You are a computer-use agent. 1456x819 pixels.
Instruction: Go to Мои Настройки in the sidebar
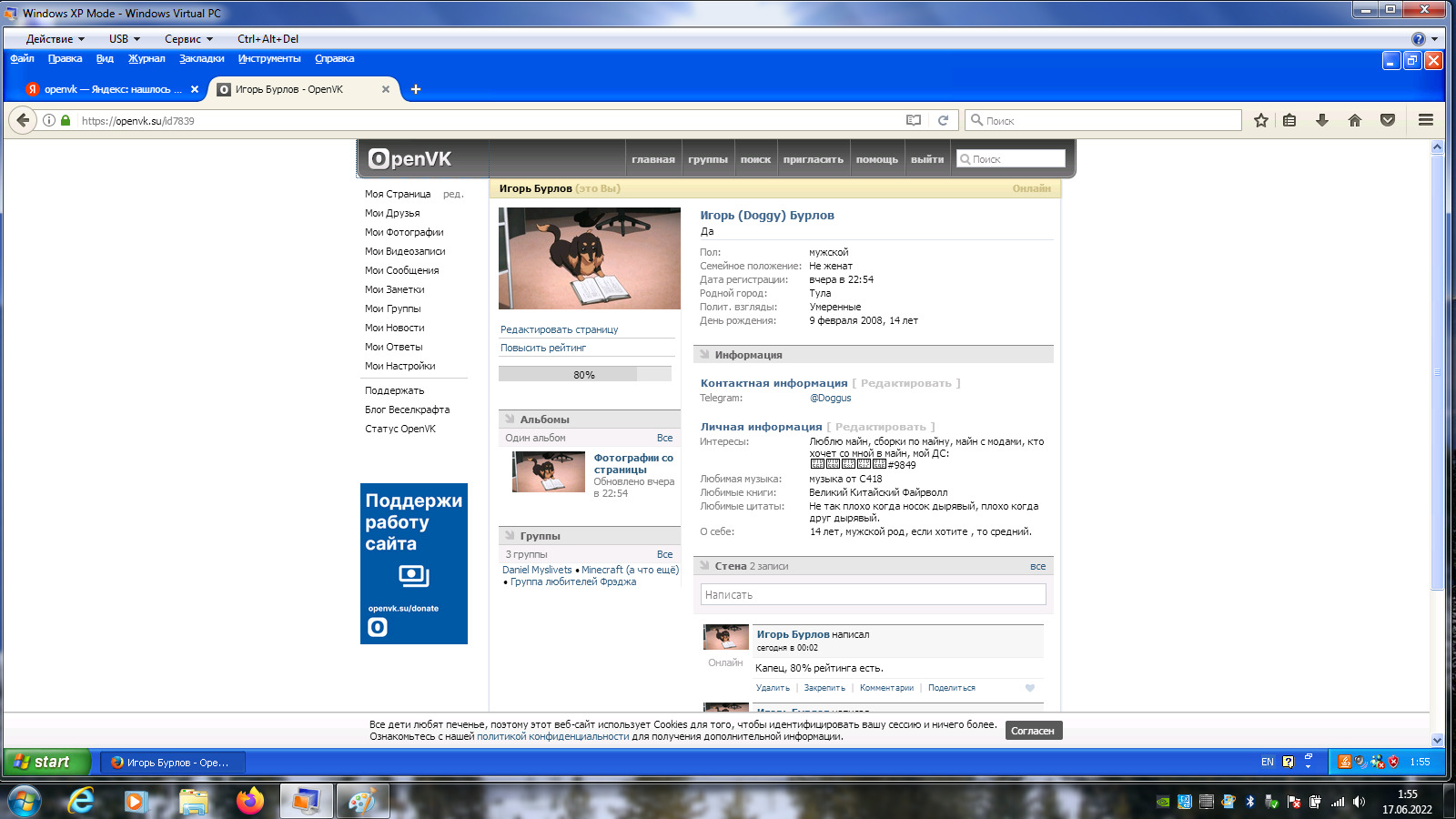tap(400, 366)
